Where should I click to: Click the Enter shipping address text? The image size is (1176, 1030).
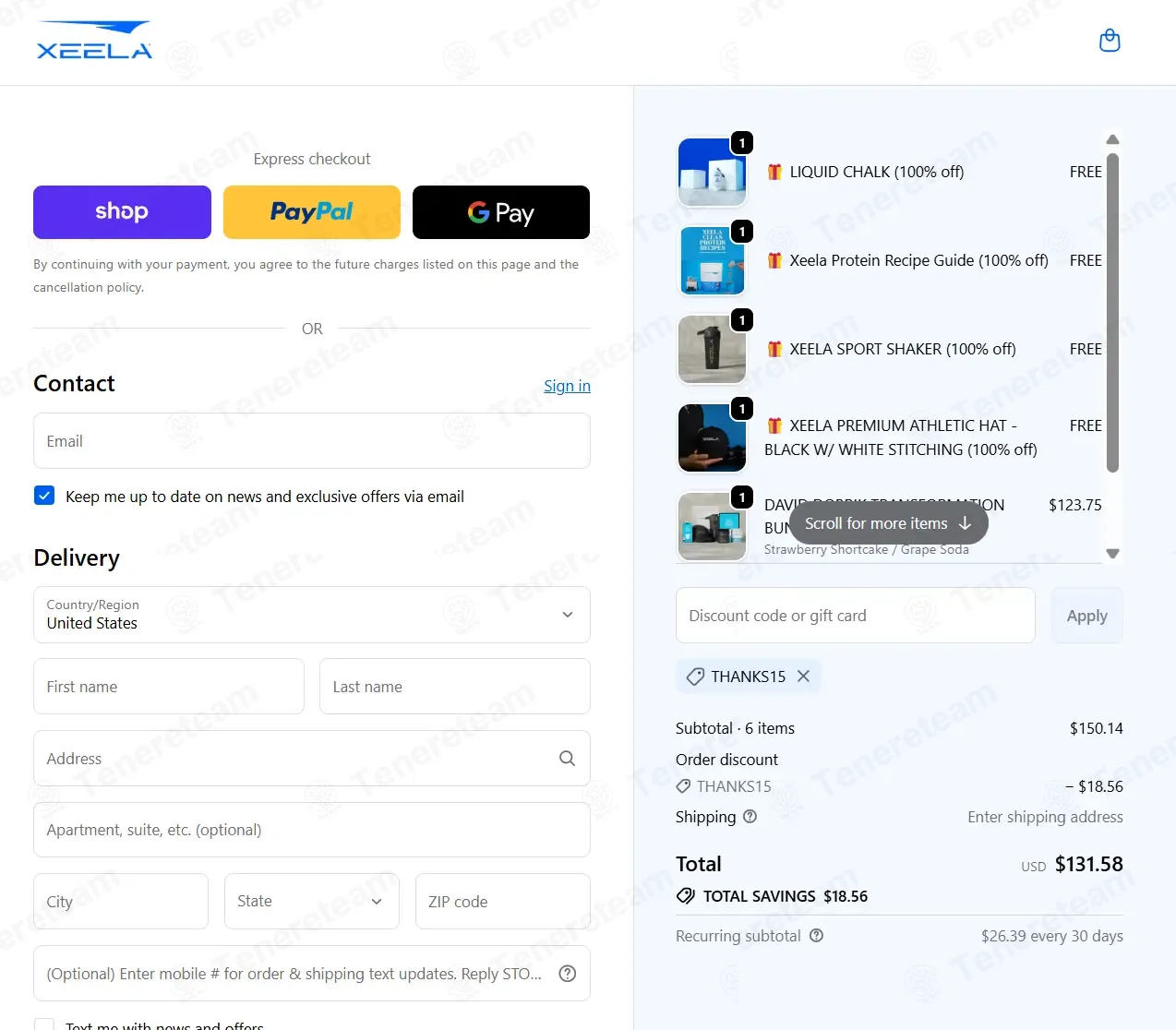[1045, 817]
